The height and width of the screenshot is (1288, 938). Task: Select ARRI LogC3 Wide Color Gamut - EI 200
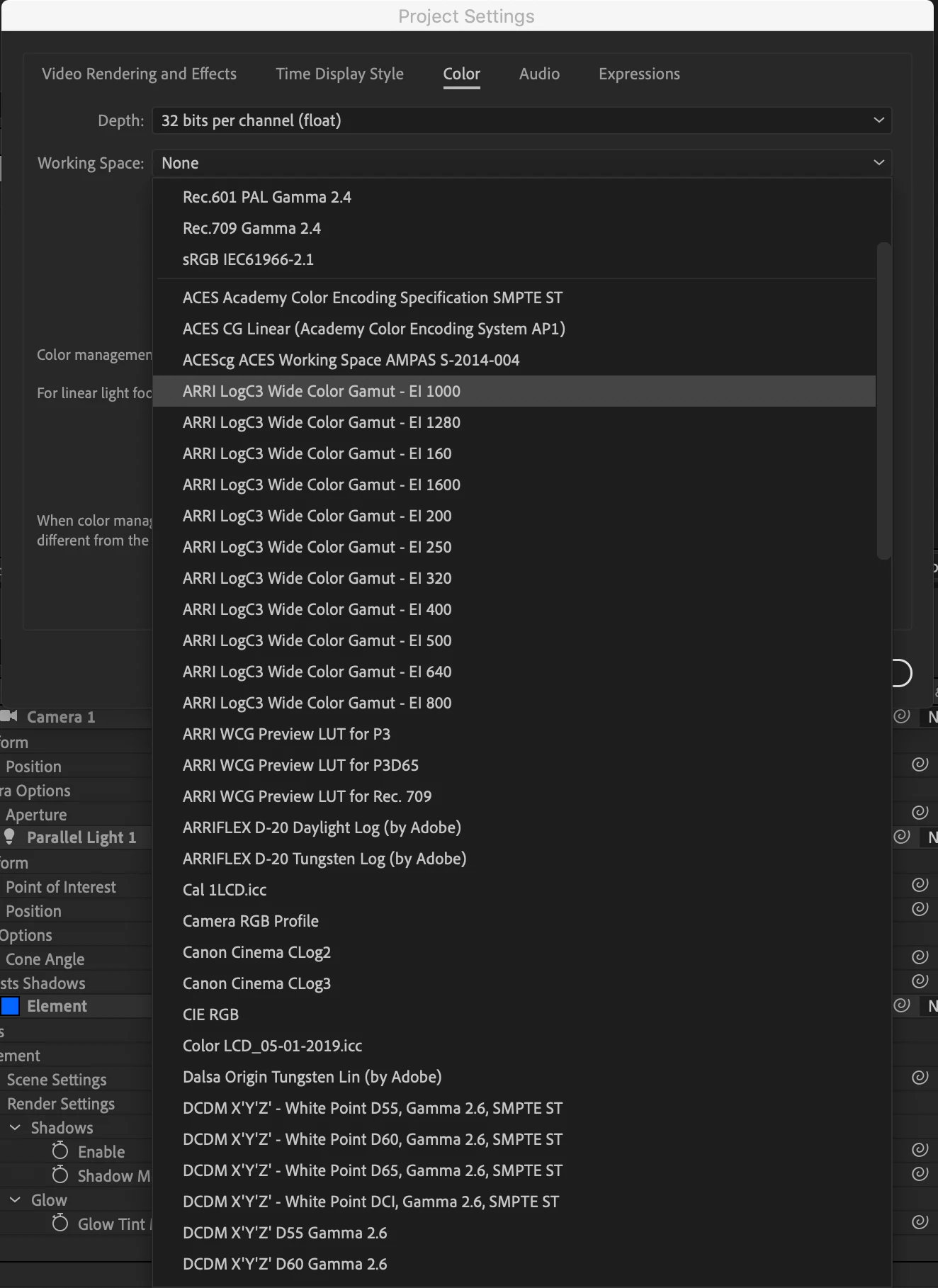tap(514, 516)
